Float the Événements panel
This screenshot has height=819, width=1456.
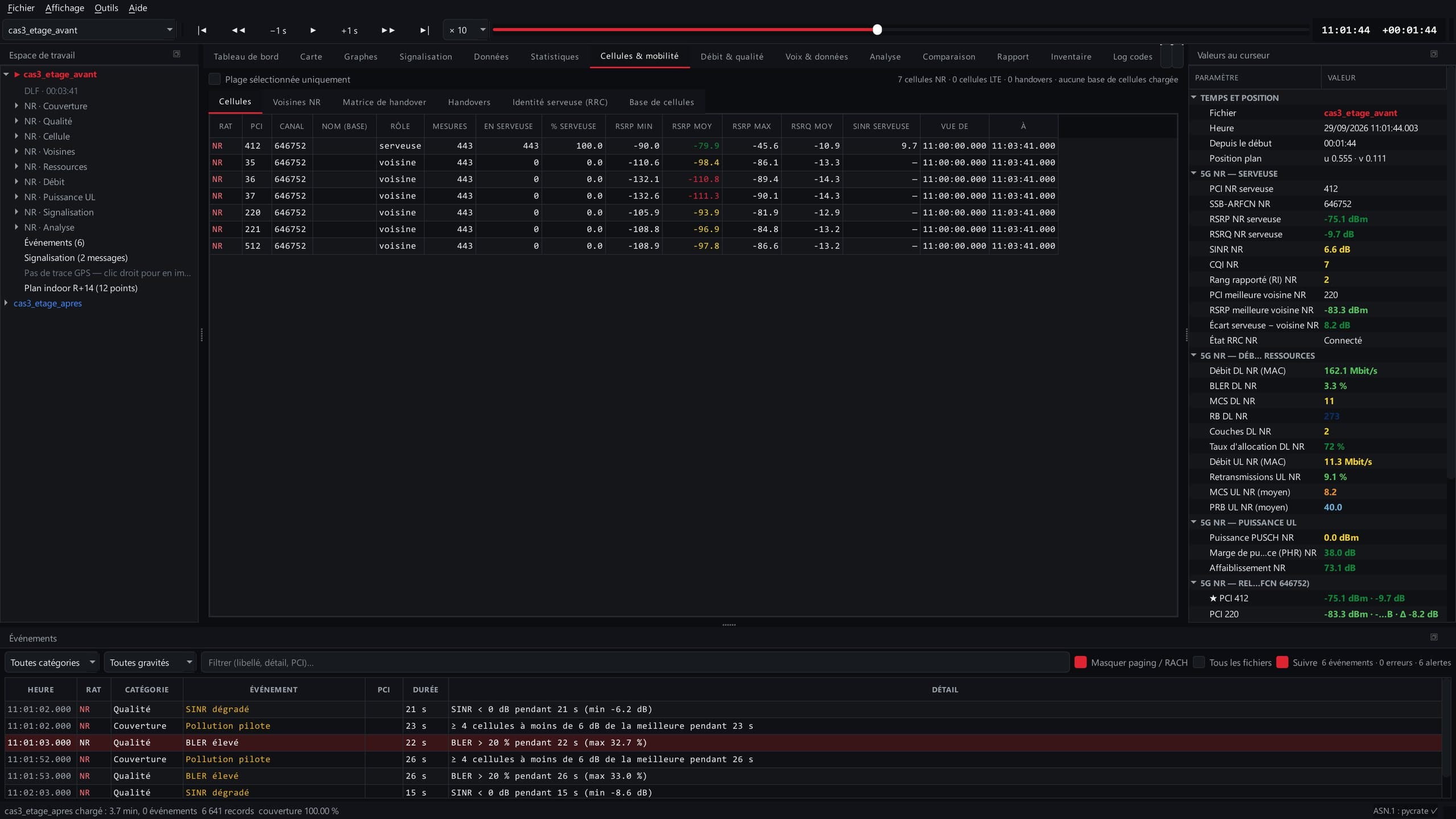click(1434, 637)
